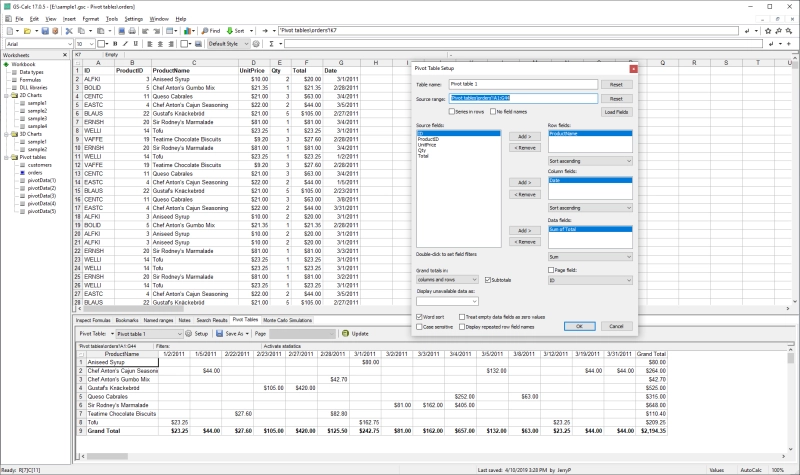Screen dimensions: 800x475
Task: Click Reset beside the Table name
Action: [x=616, y=85]
